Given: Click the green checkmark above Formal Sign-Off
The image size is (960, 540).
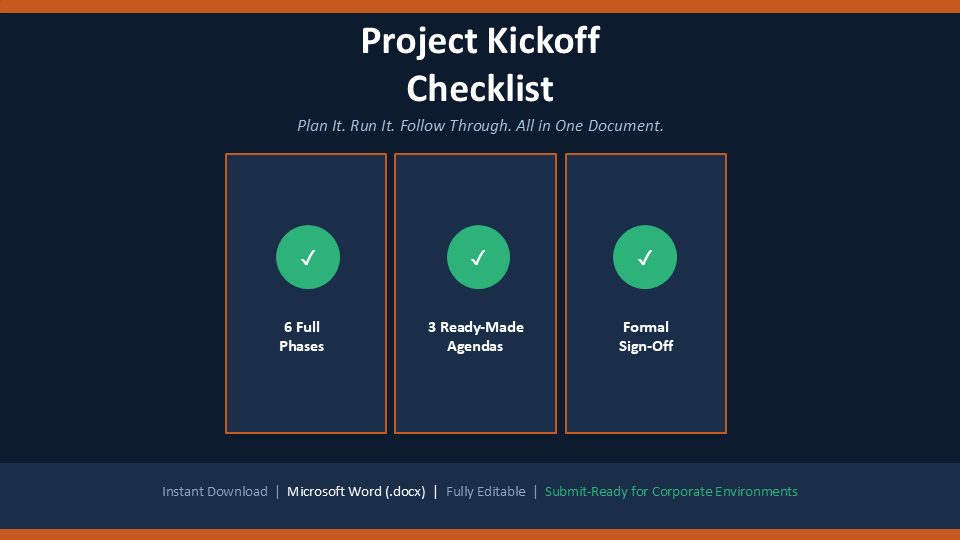Looking at the screenshot, I should pos(645,257).
